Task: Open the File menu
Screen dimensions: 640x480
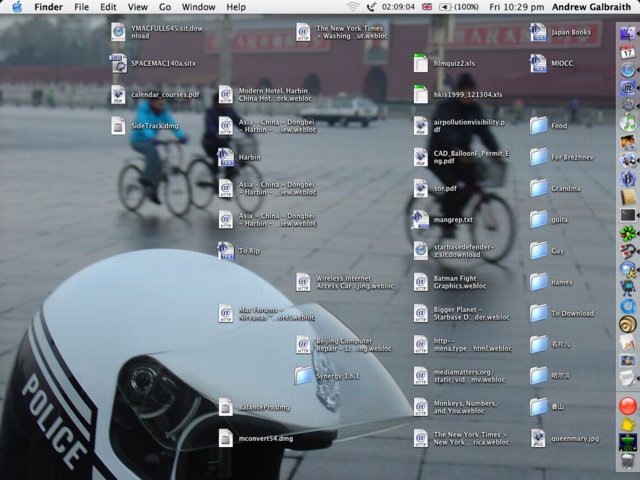Action: [x=82, y=7]
